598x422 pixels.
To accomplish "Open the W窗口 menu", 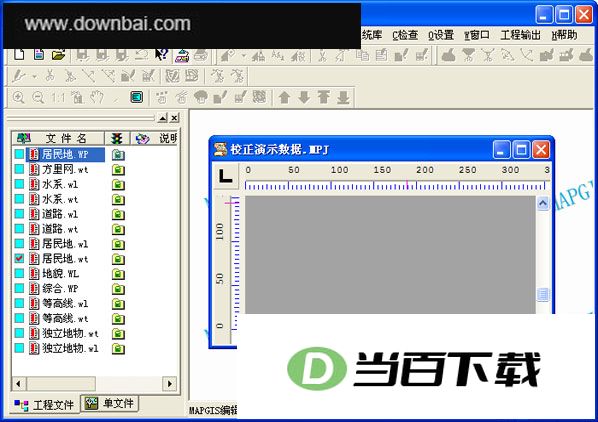I will (x=477, y=35).
